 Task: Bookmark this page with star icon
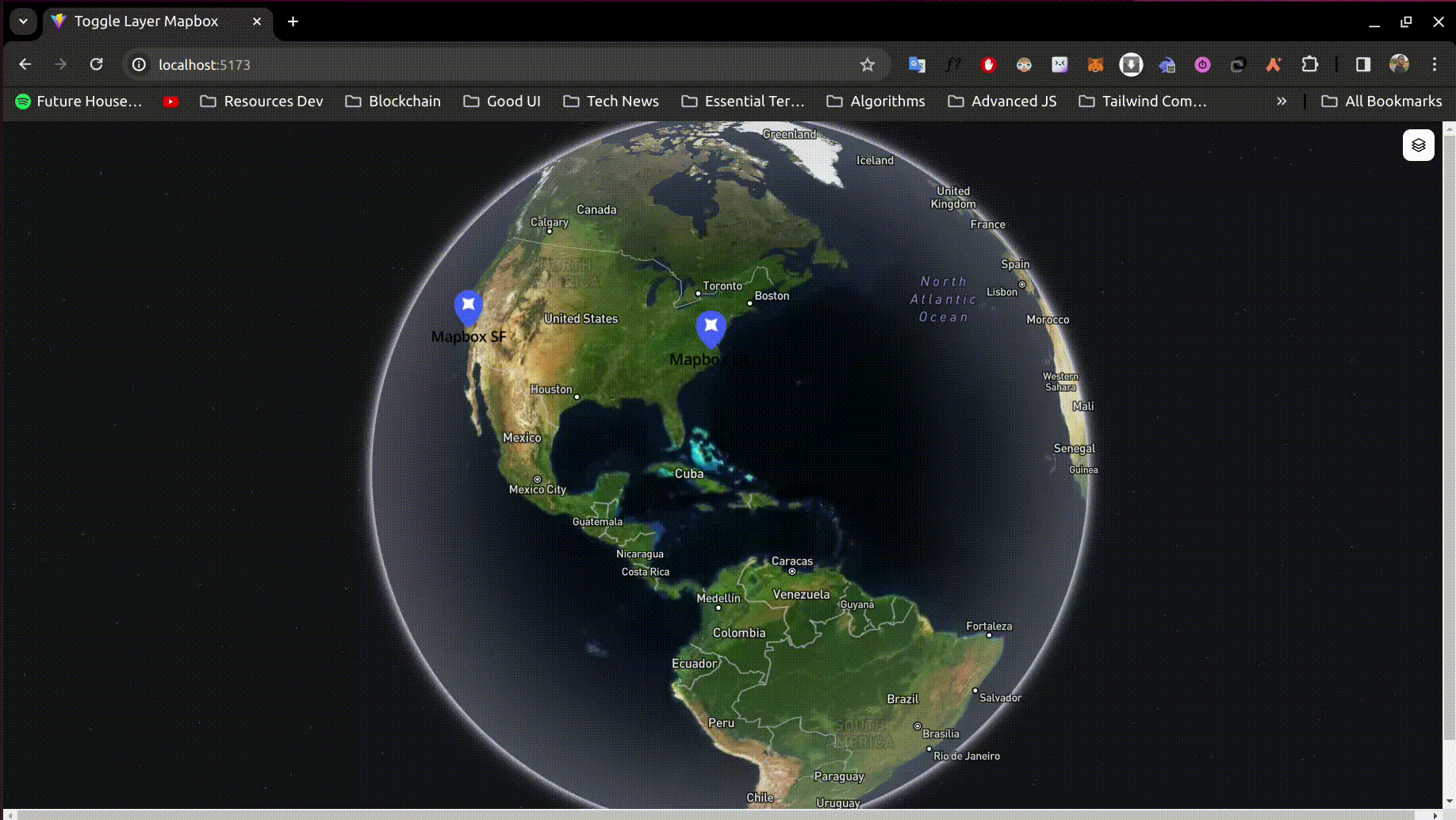pos(868,64)
